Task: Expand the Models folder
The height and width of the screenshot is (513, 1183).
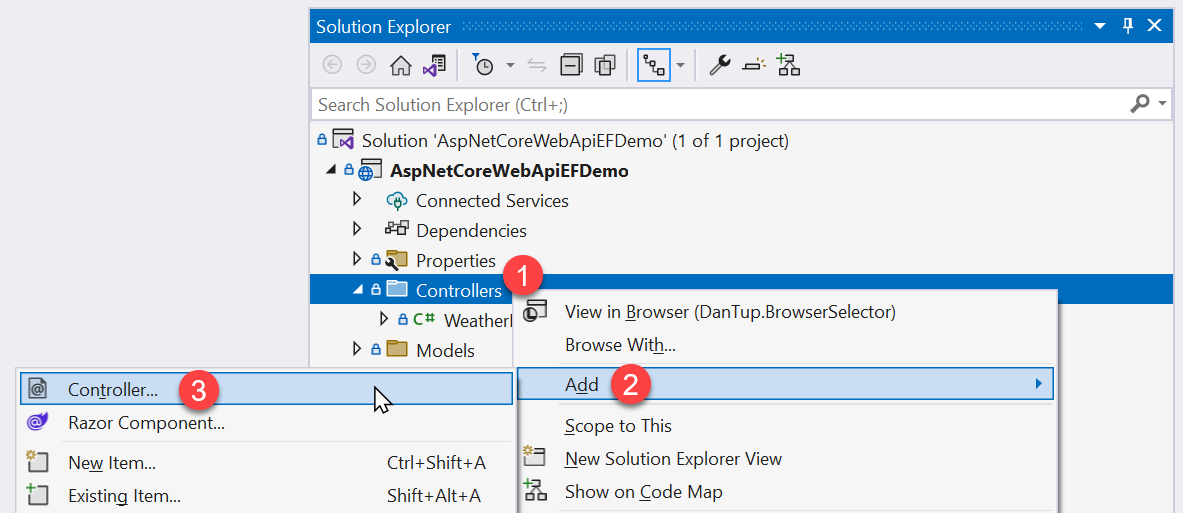Action: coord(358,348)
